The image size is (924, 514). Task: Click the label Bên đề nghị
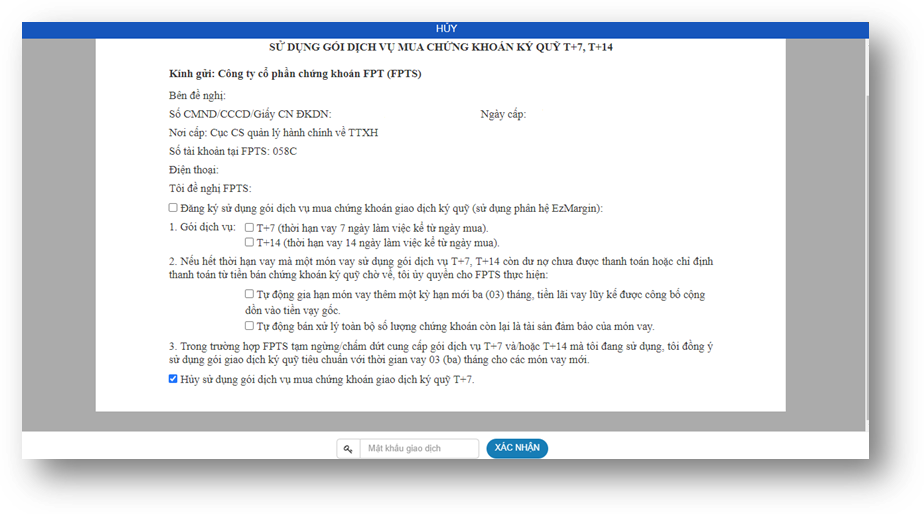197,95
